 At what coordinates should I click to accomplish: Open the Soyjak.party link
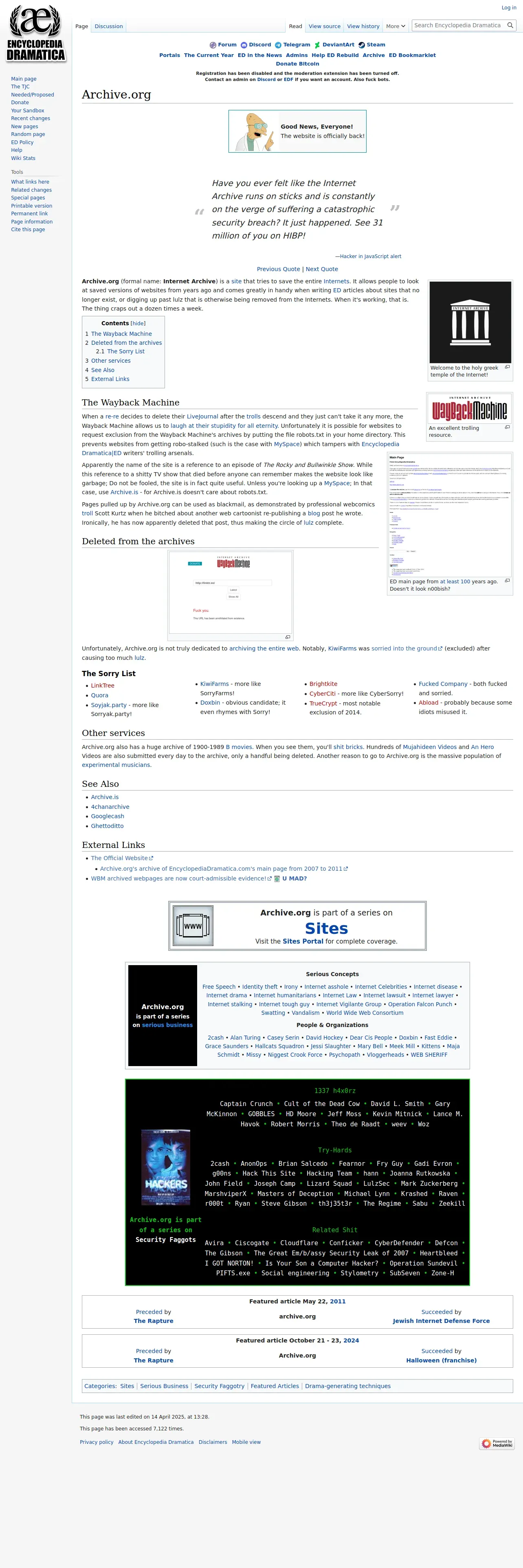pyautogui.click(x=109, y=705)
